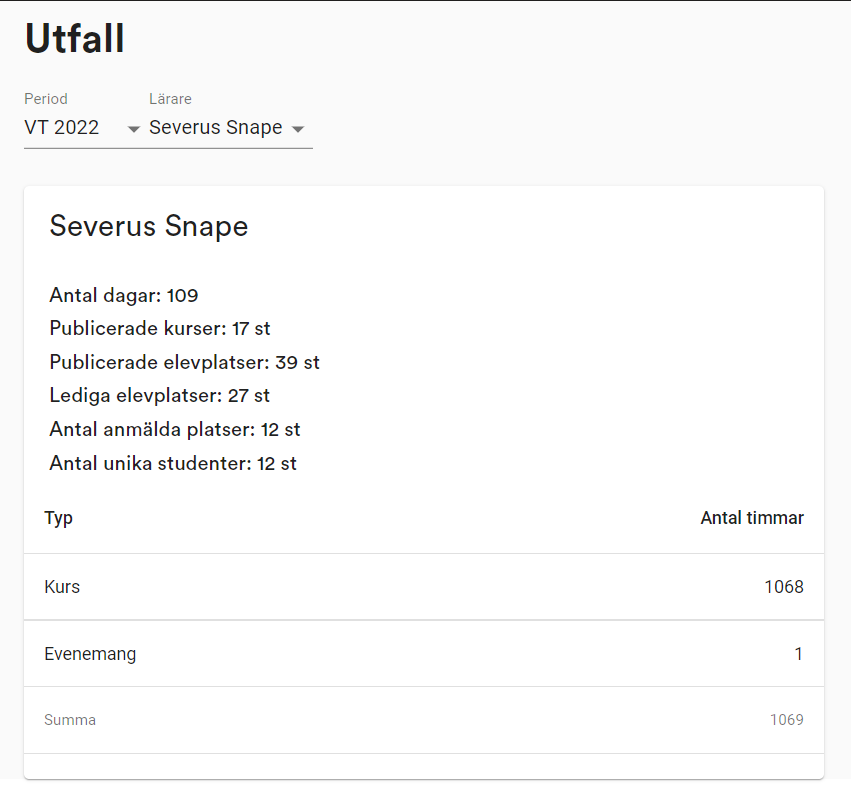Click the Lediga elevplatser statistic line
851x800 pixels.
tap(159, 395)
